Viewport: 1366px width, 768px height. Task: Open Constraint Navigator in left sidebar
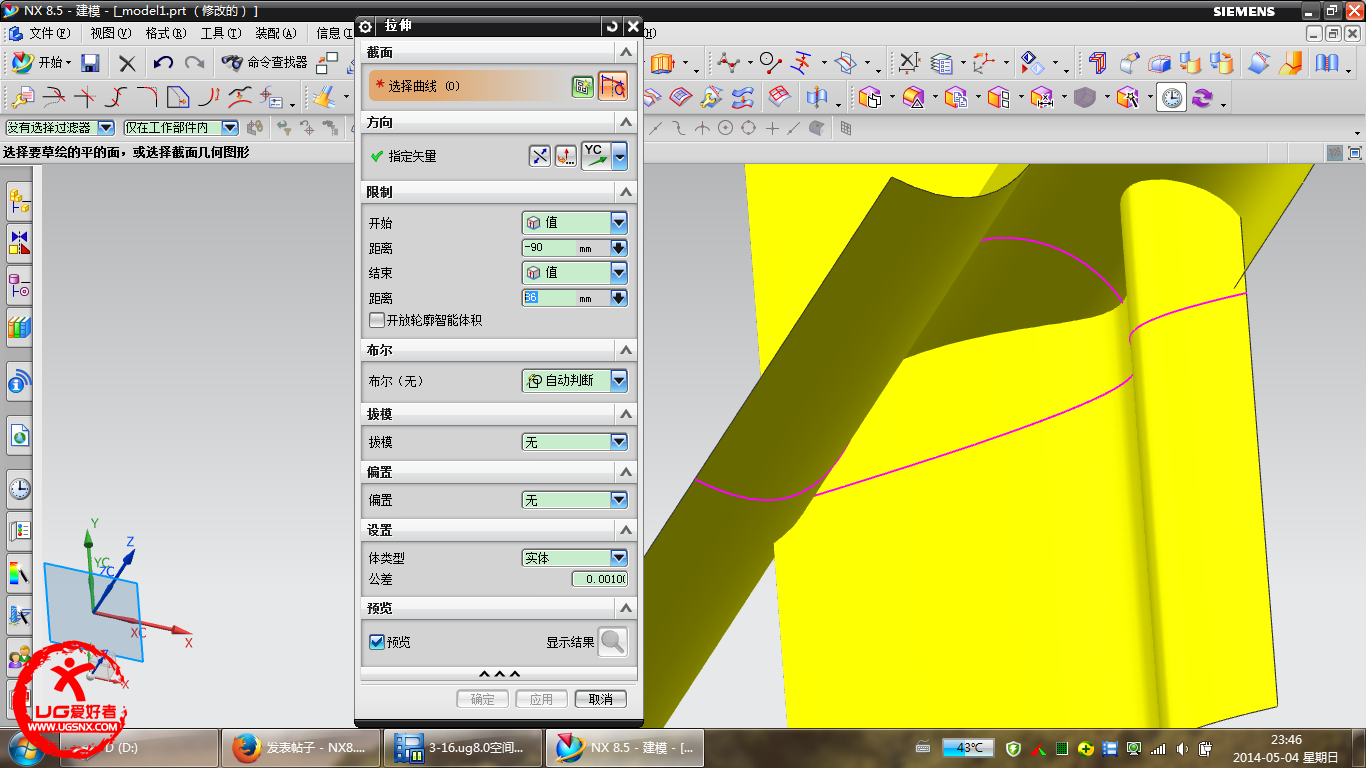pos(19,242)
